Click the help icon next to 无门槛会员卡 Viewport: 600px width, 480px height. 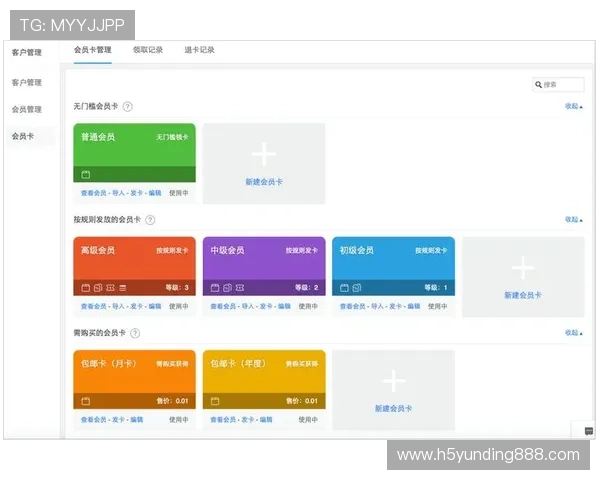[x=128, y=106]
